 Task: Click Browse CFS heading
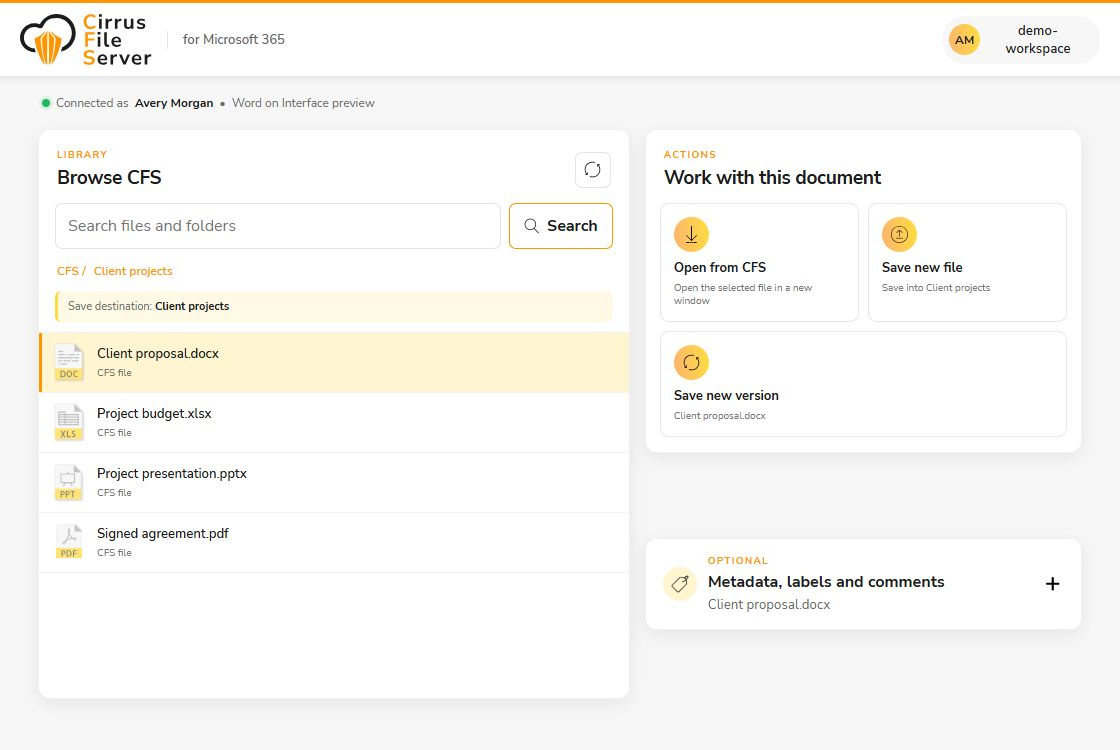point(109,177)
